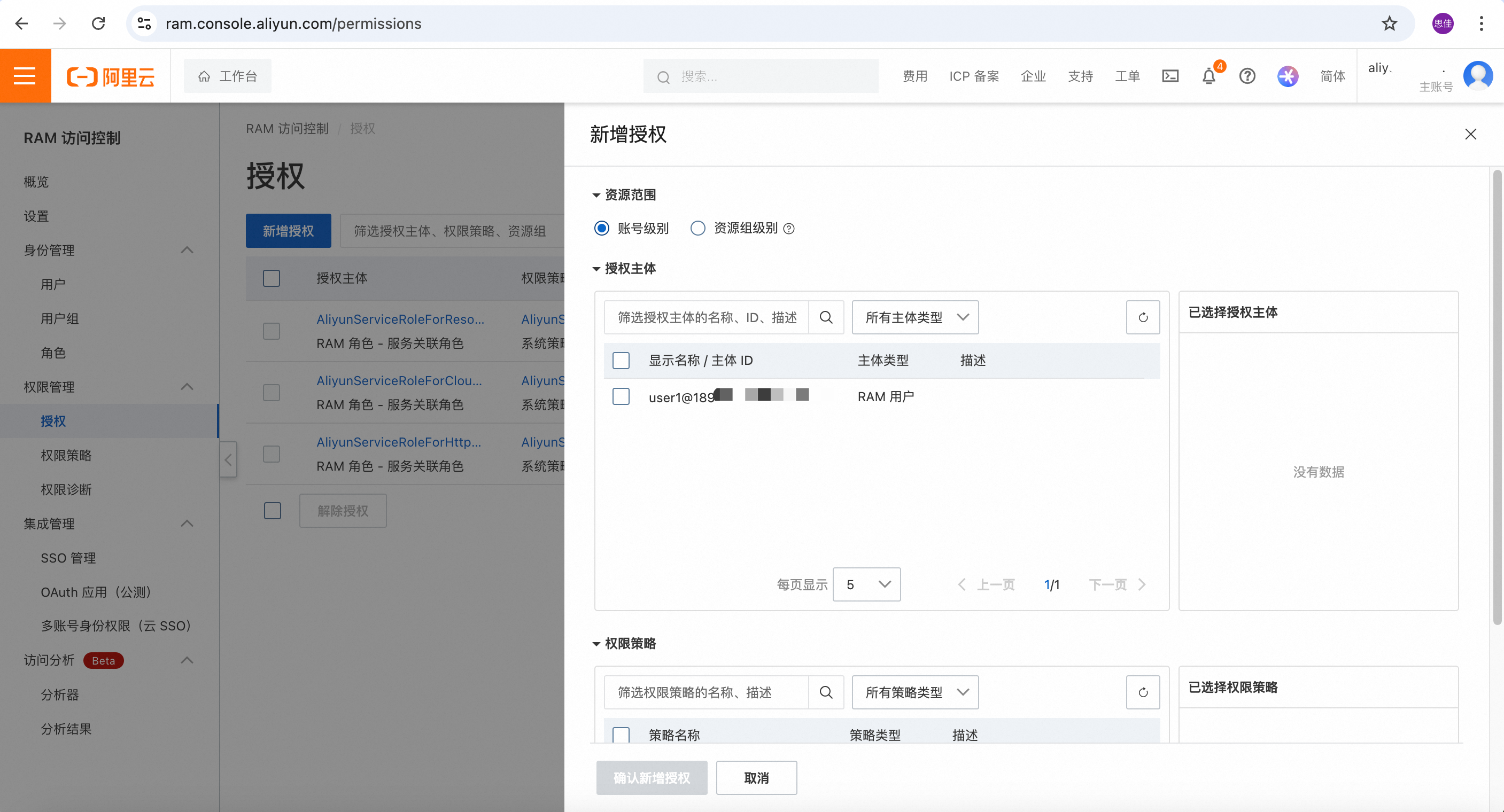View notifications bell icon

1208,76
